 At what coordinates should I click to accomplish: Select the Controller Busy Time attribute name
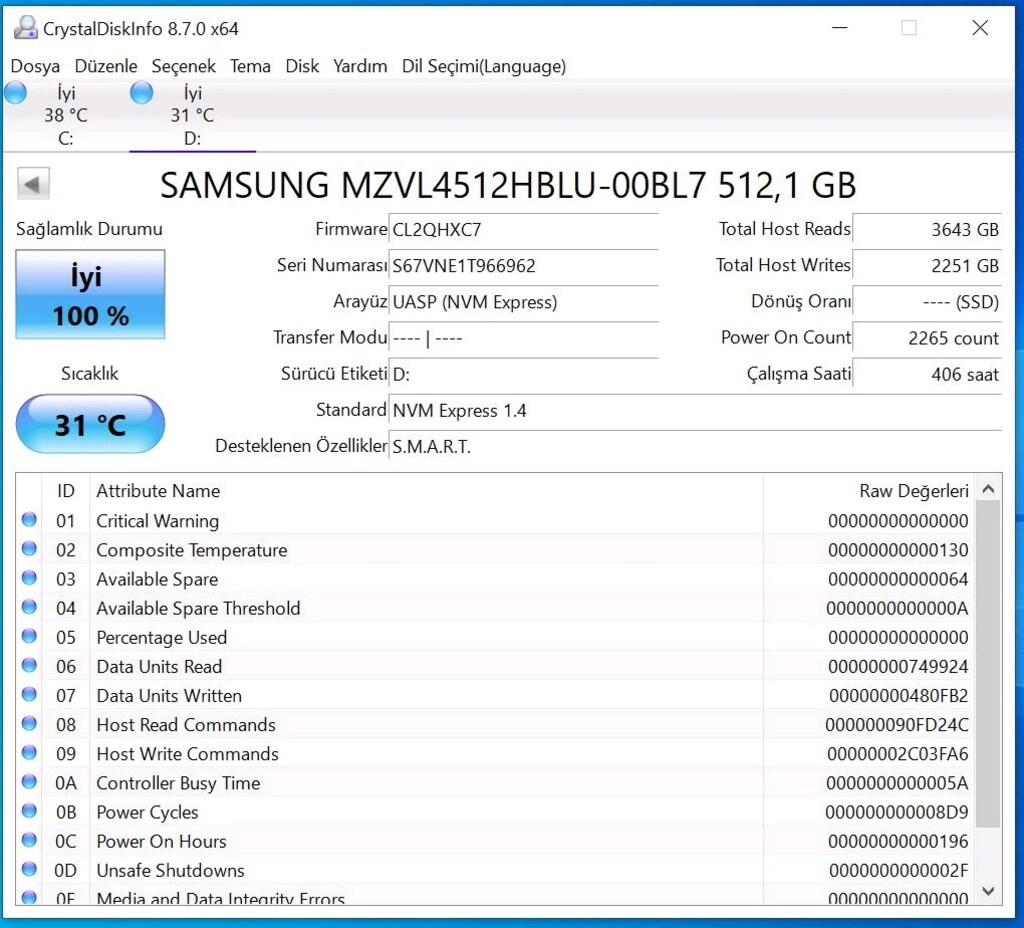coord(178,783)
